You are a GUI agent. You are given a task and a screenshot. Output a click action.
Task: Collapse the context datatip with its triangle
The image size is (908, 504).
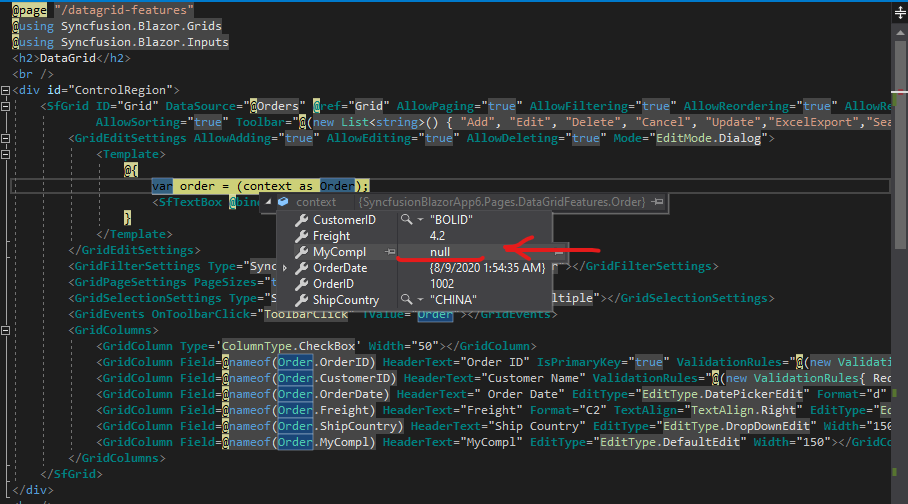(x=268, y=202)
